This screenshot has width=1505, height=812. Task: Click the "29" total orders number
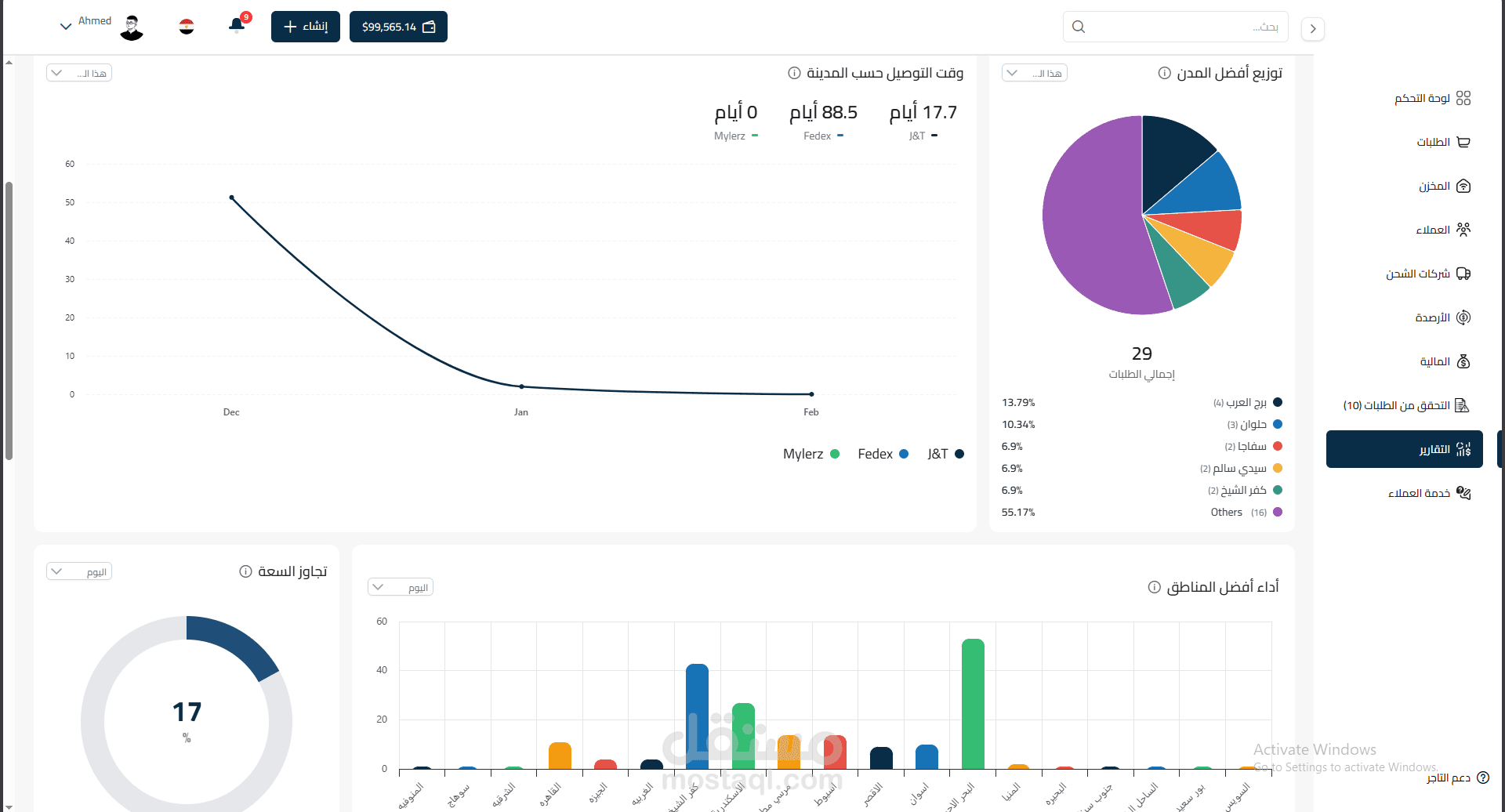click(x=1142, y=353)
